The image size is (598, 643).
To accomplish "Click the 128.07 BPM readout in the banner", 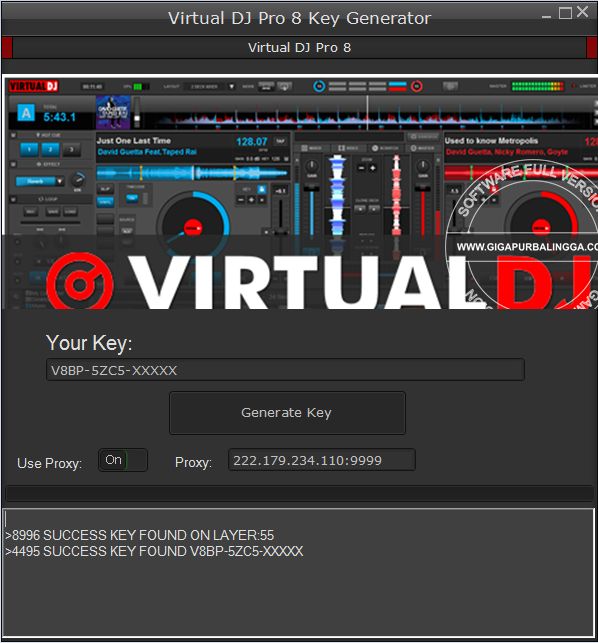I will [x=251, y=142].
